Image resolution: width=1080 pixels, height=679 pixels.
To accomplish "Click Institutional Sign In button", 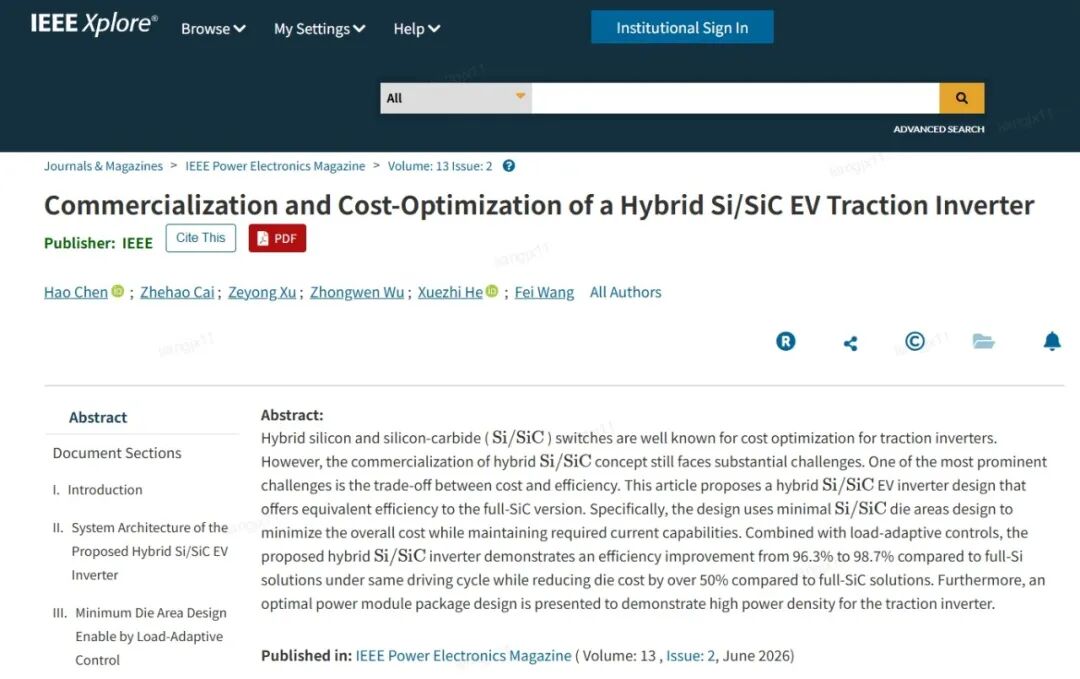I will (682, 28).
